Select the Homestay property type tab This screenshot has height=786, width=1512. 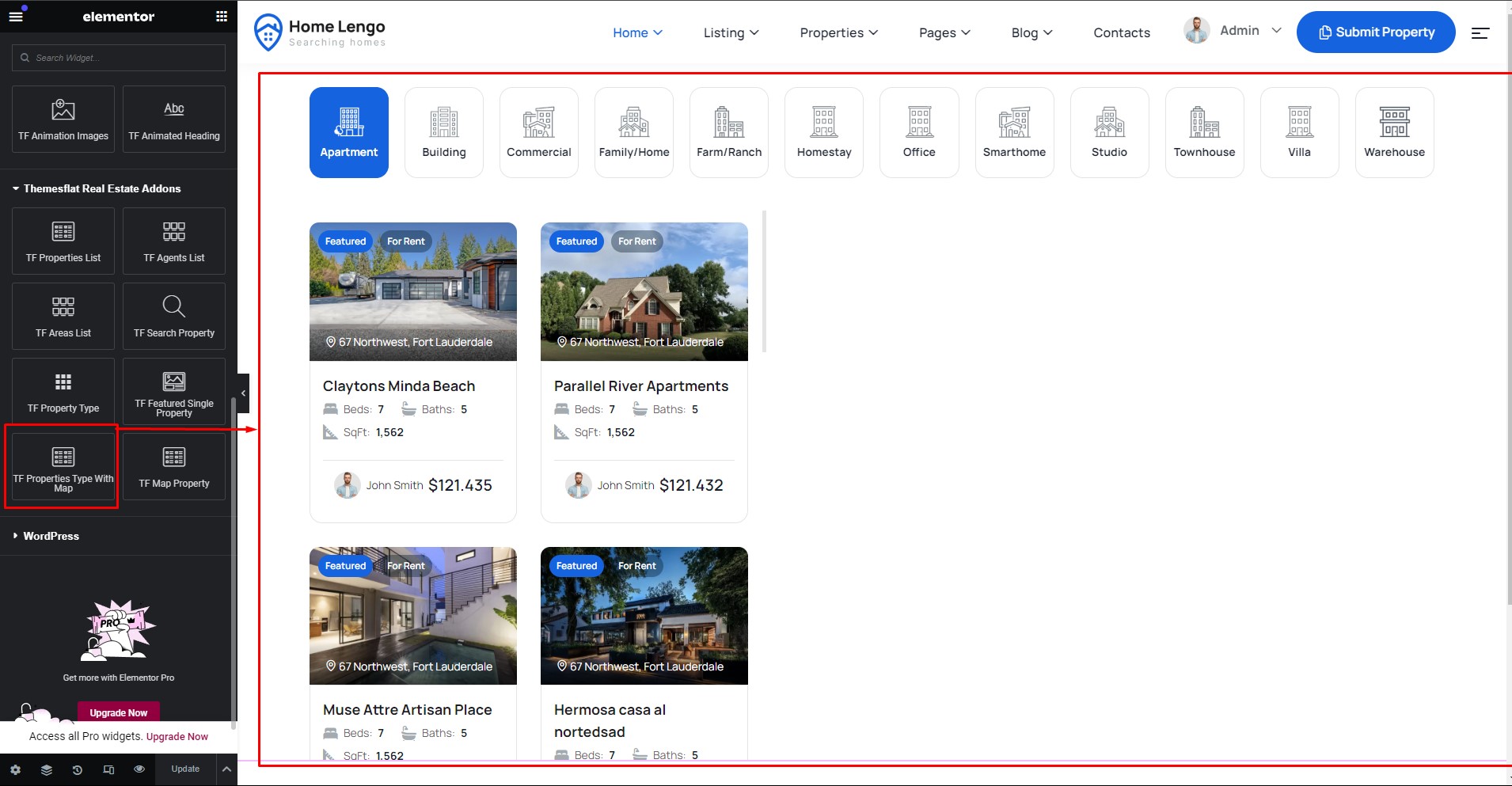point(824,132)
